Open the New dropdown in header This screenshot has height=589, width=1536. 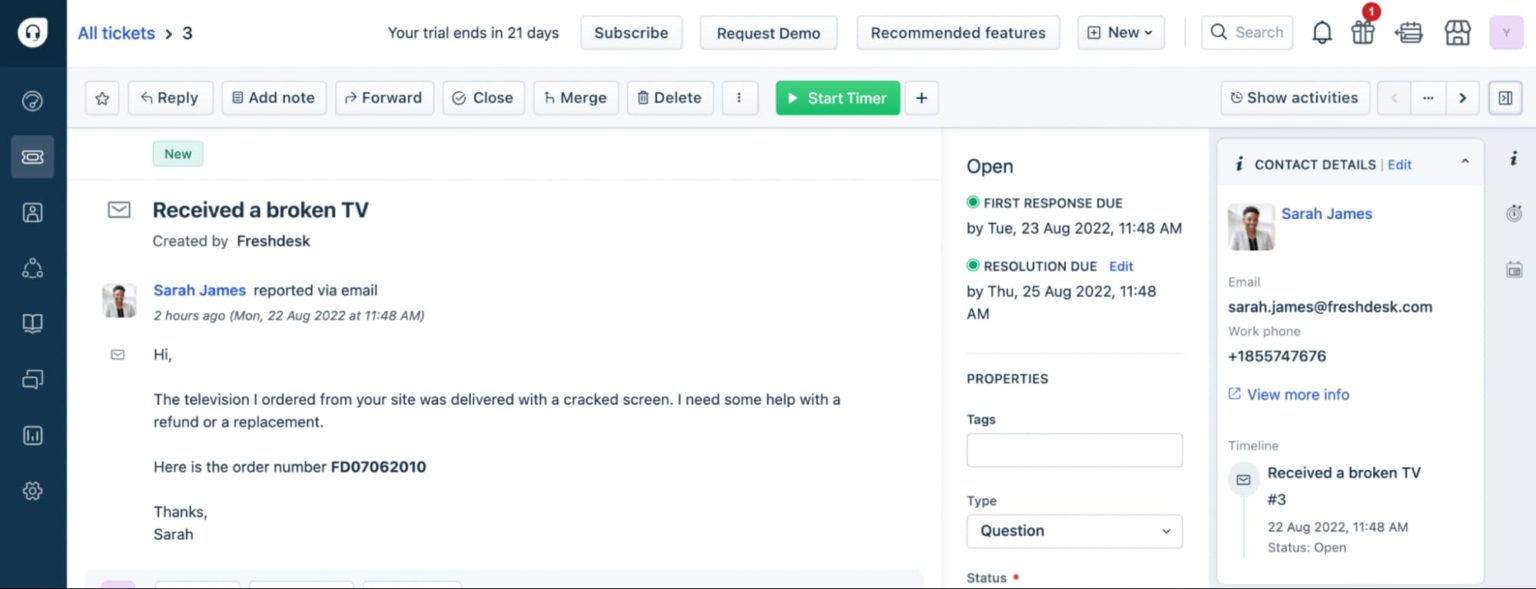tap(1120, 32)
